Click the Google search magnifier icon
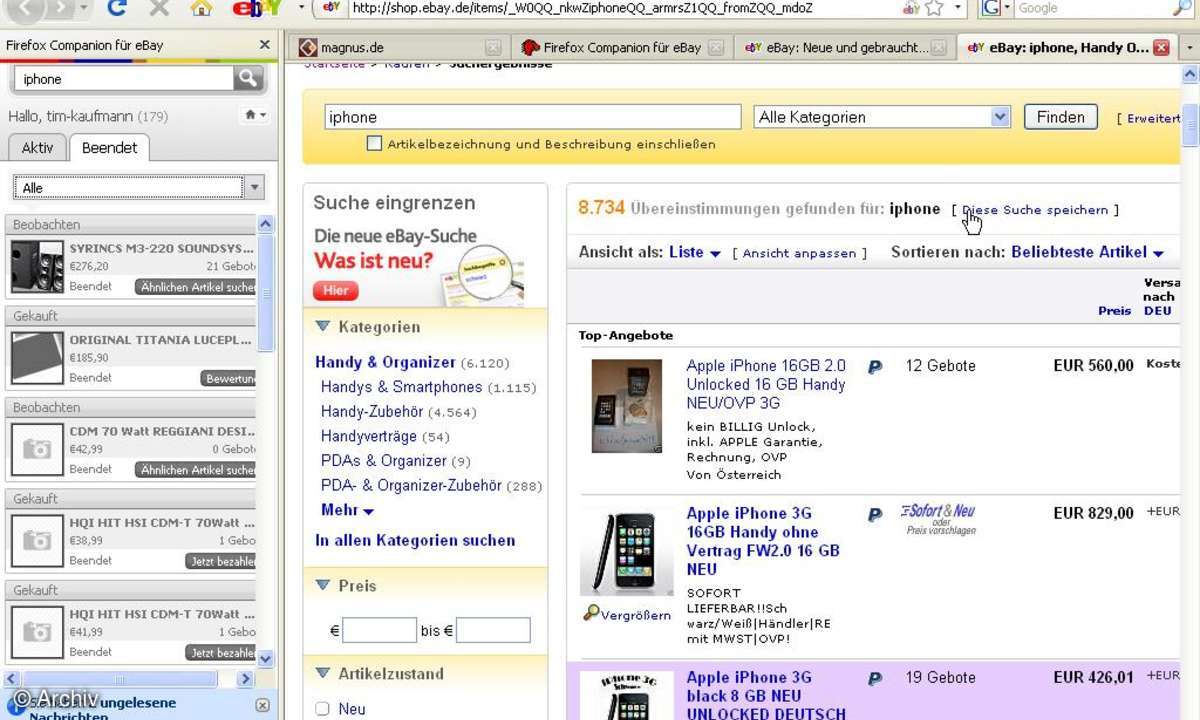Image resolution: width=1200 pixels, height=720 pixels. [x=1181, y=8]
